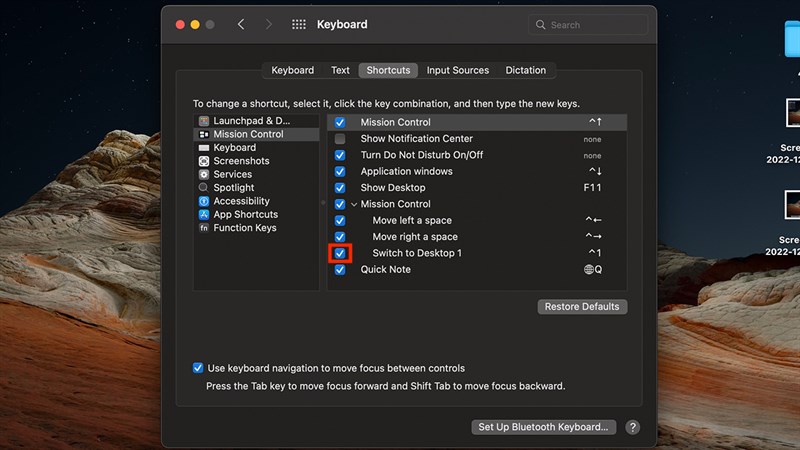Open the show-all preferences grid icon
This screenshot has width=800, height=450.
(299, 24)
